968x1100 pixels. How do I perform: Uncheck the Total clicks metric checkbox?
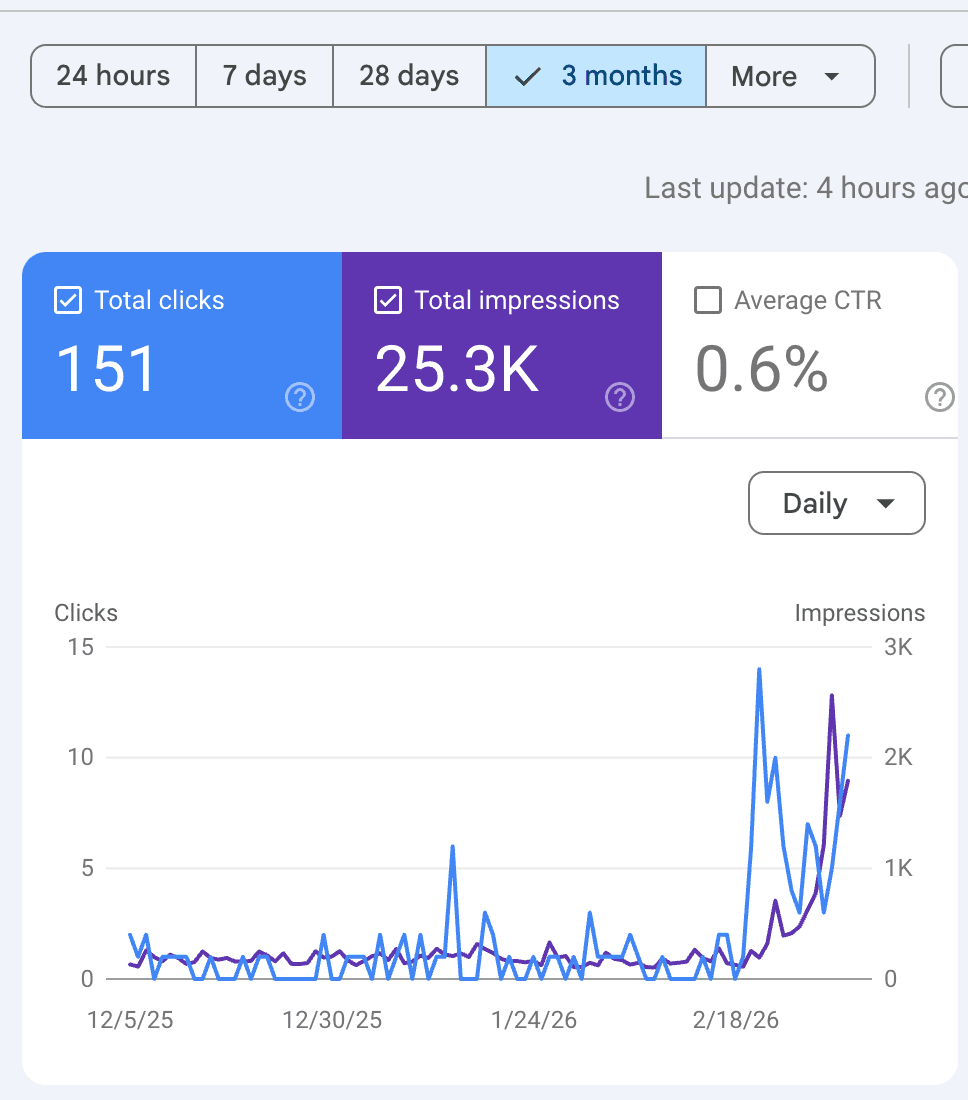[x=67, y=299]
